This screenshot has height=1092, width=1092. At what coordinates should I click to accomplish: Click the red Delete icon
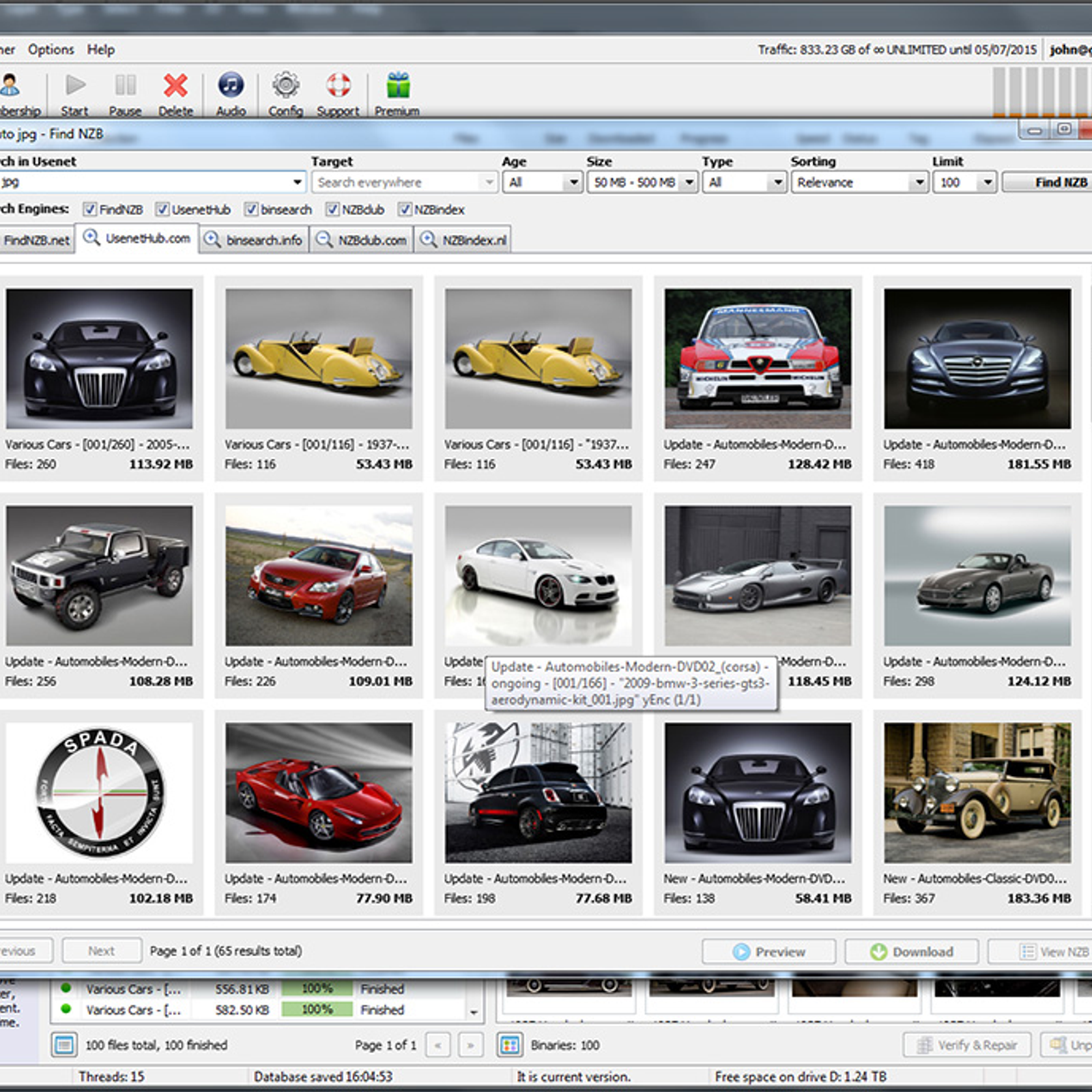coord(175,86)
